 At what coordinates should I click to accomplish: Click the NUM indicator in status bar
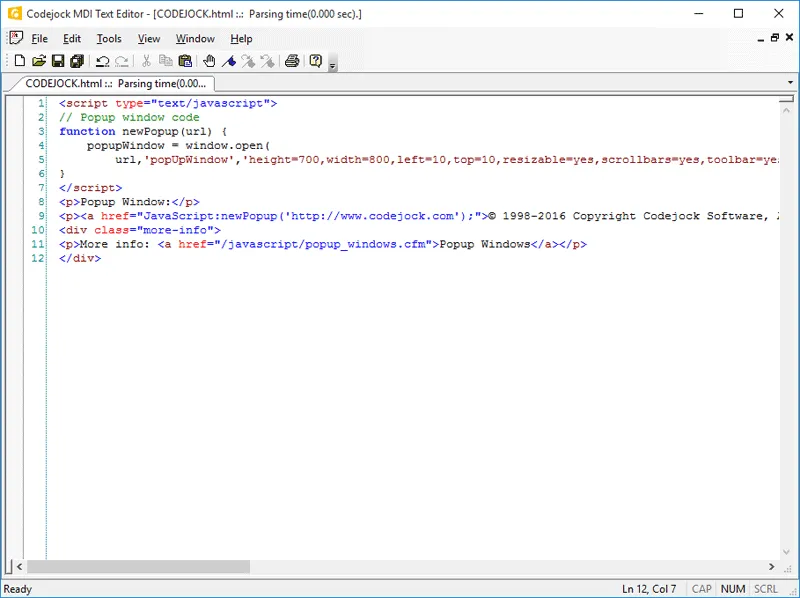[x=733, y=589]
